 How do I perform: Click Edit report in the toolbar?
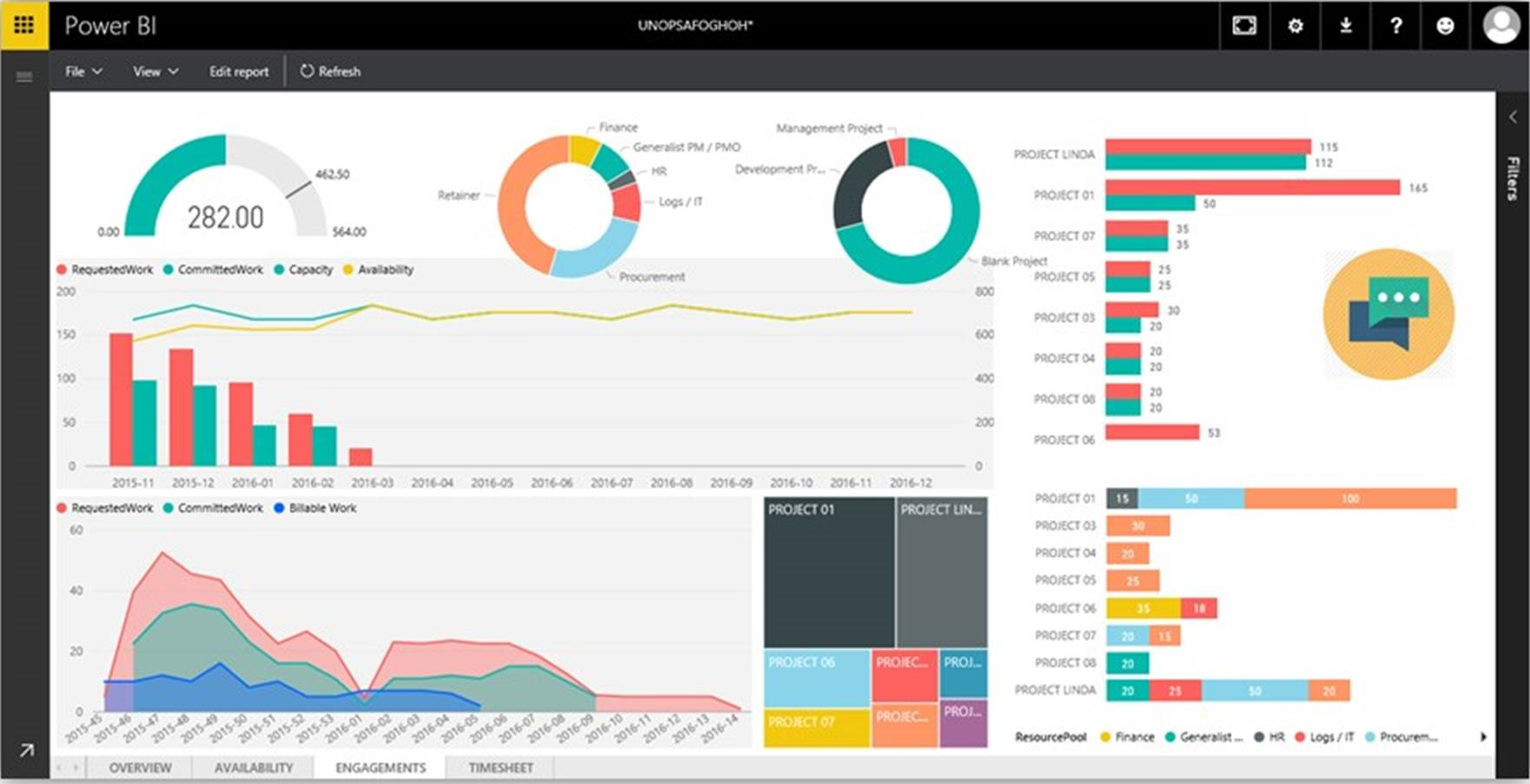[238, 71]
